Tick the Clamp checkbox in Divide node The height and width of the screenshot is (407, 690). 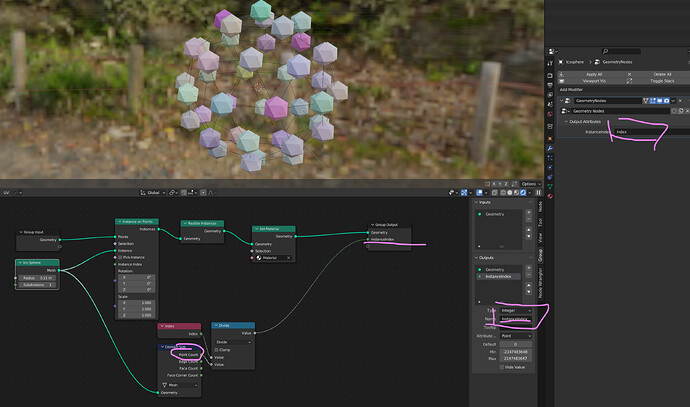point(217,350)
